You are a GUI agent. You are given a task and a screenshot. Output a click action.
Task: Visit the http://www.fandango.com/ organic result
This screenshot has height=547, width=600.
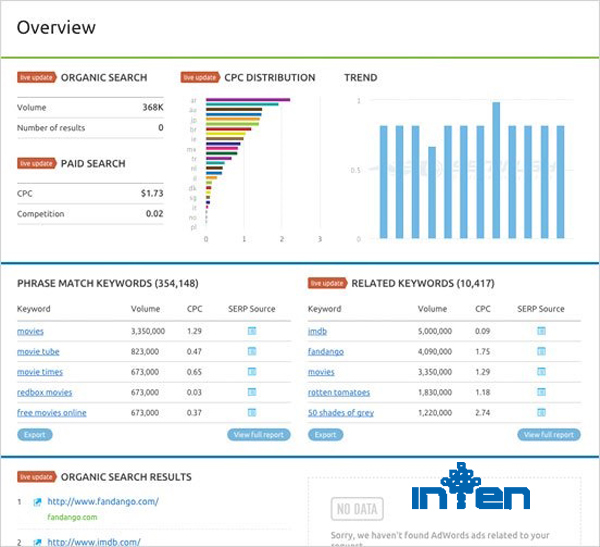coord(101,502)
